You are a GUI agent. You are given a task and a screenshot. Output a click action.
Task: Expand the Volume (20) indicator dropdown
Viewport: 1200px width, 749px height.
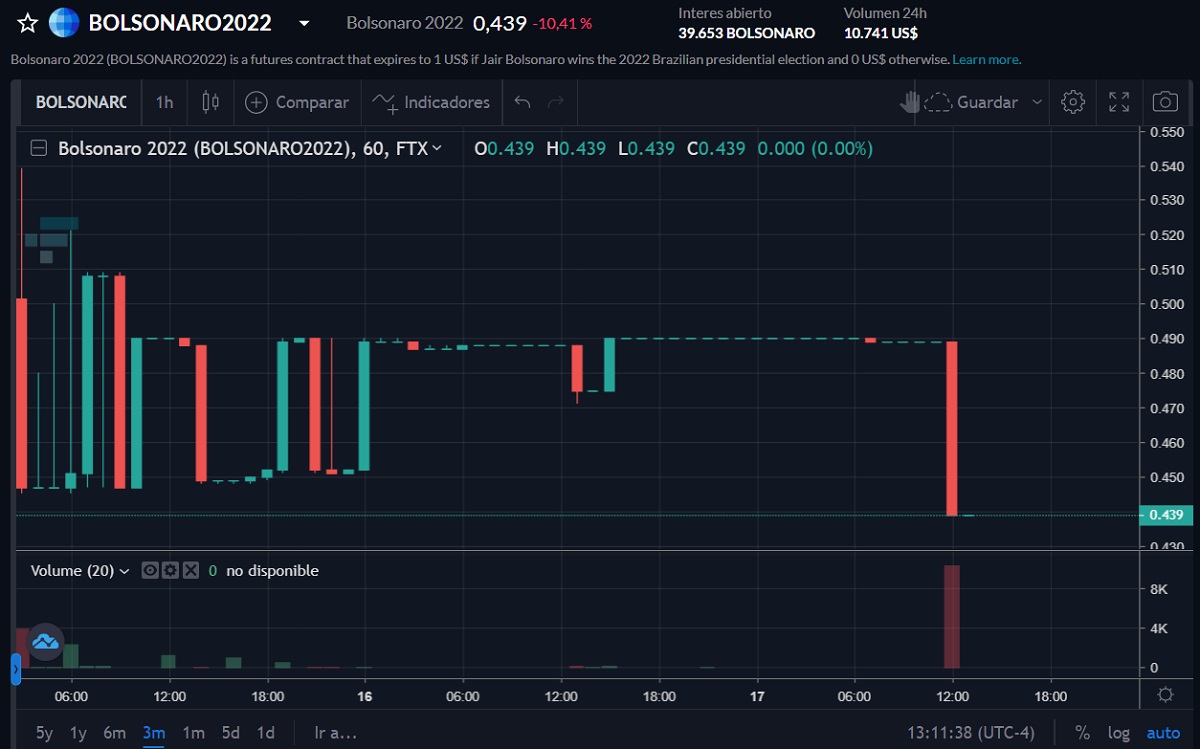coord(124,571)
